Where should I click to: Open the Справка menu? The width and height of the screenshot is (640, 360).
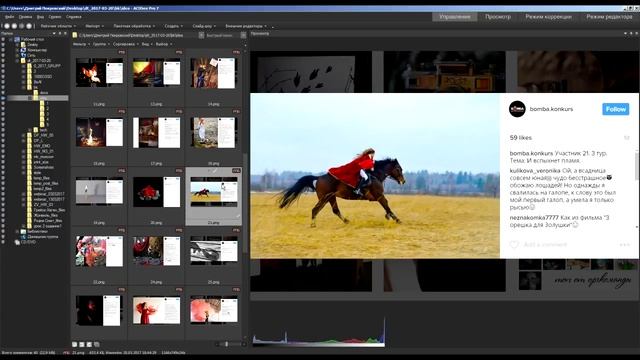pyautogui.click(x=74, y=17)
